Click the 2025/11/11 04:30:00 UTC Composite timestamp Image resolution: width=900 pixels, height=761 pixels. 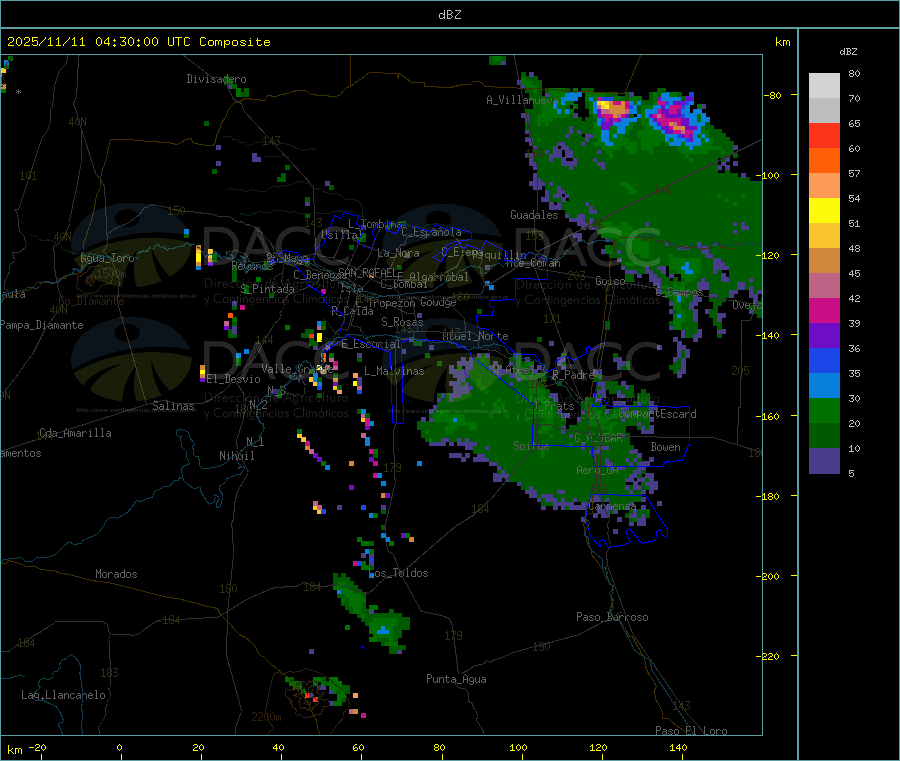coord(138,42)
